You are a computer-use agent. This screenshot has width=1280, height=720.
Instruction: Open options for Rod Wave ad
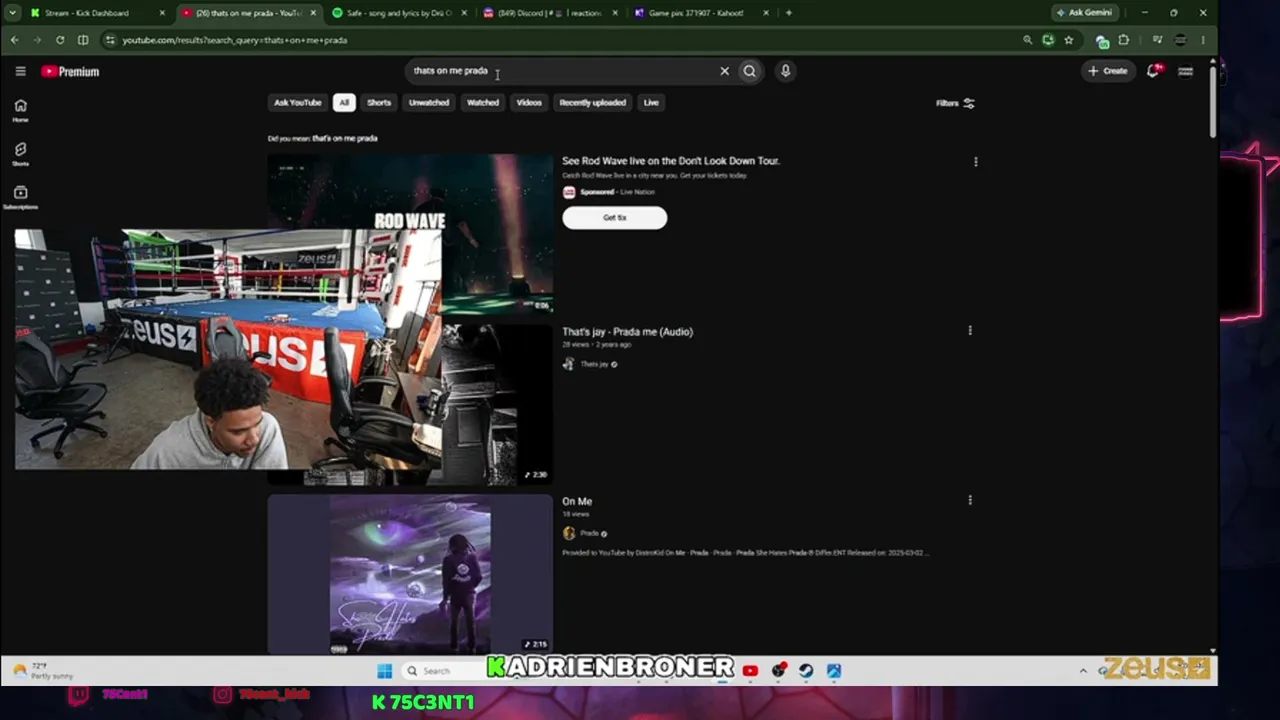coord(976,161)
